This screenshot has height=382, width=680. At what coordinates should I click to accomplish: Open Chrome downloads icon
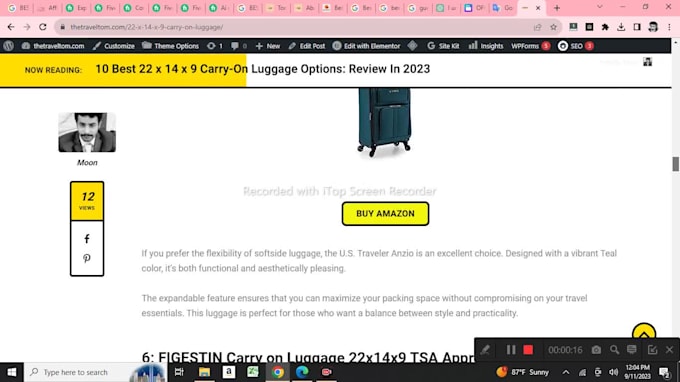pos(621,27)
